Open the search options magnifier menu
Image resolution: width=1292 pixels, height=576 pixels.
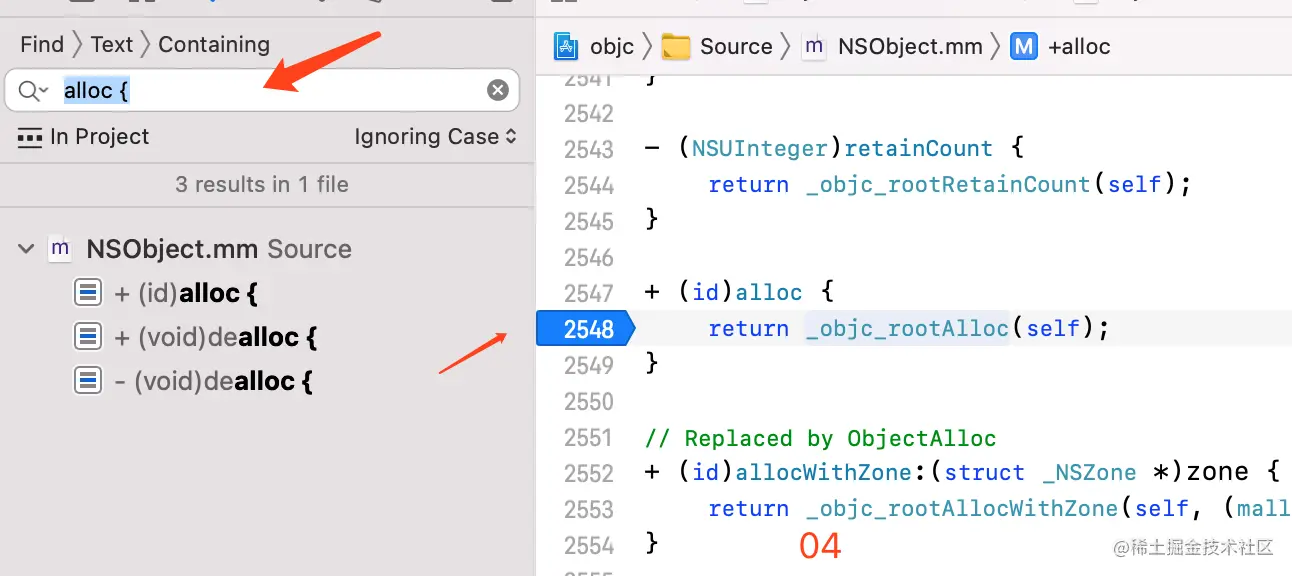[32, 91]
